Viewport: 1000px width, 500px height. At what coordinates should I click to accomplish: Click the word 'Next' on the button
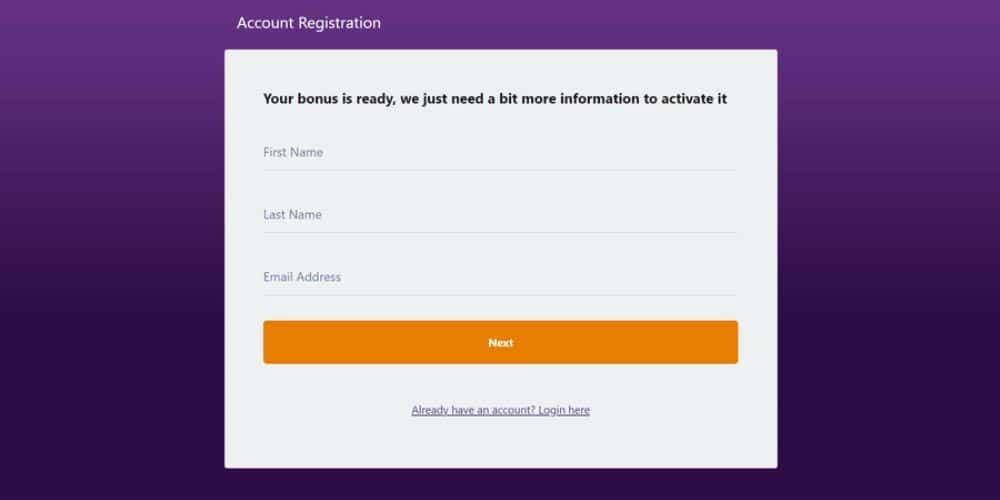pyautogui.click(x=500, y=343)
